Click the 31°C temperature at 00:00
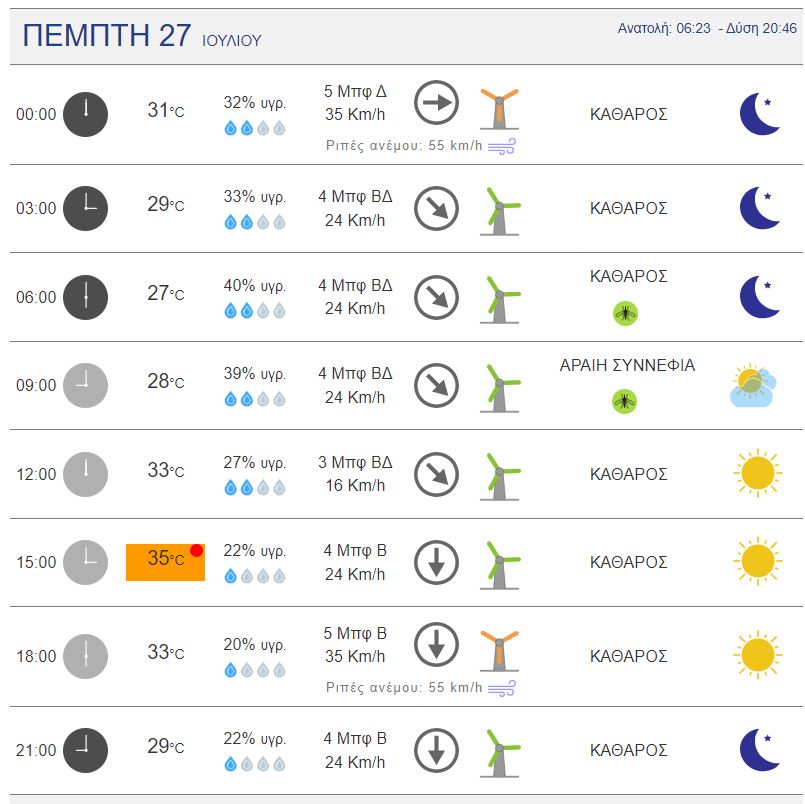Viewport: 805px width, 804px height. pyautogui.click(x=165, y=111)
